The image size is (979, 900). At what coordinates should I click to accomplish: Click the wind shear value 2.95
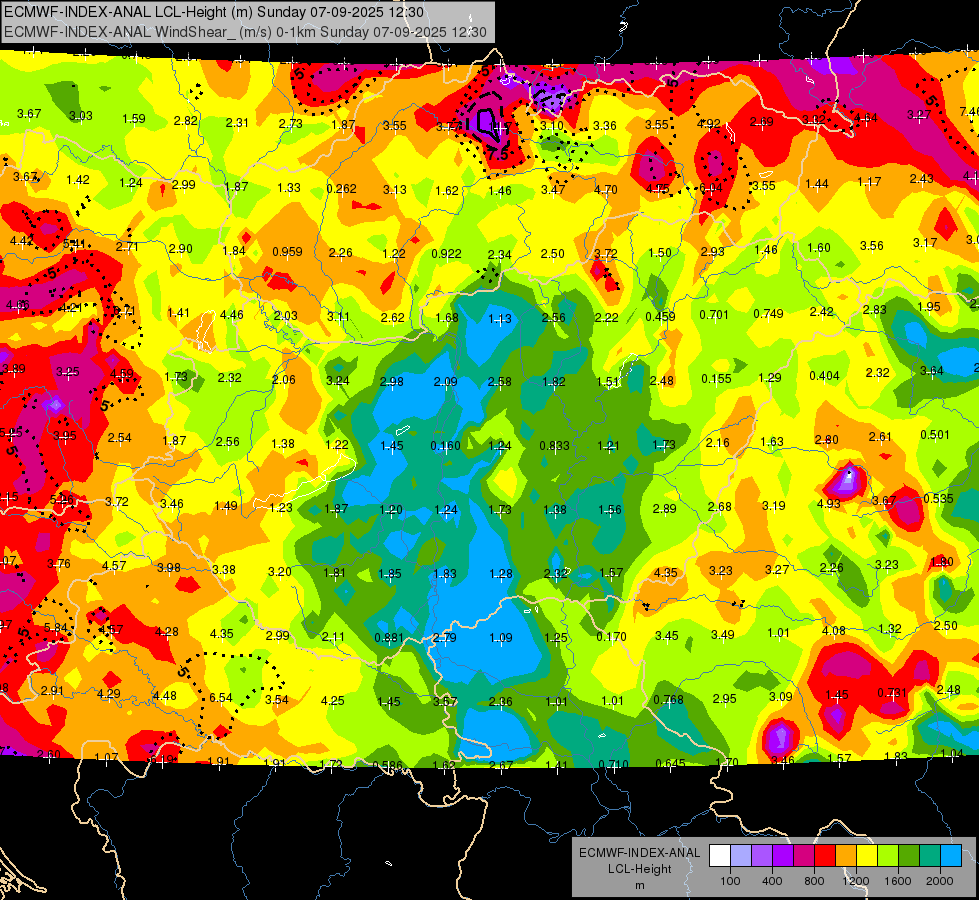pyautogui.click(x=724, y=698)
